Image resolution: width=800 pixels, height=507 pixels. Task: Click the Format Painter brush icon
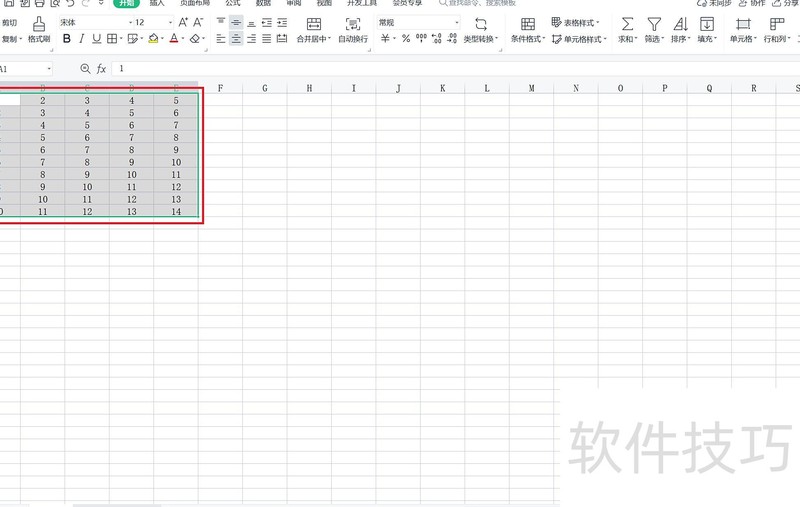point(39,24)
